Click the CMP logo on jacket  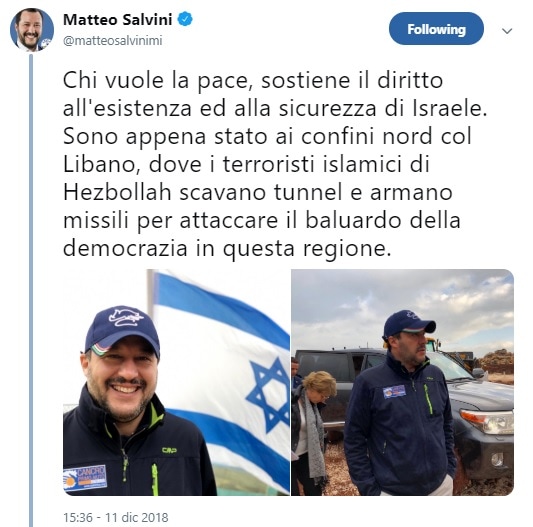pos(169,450)
